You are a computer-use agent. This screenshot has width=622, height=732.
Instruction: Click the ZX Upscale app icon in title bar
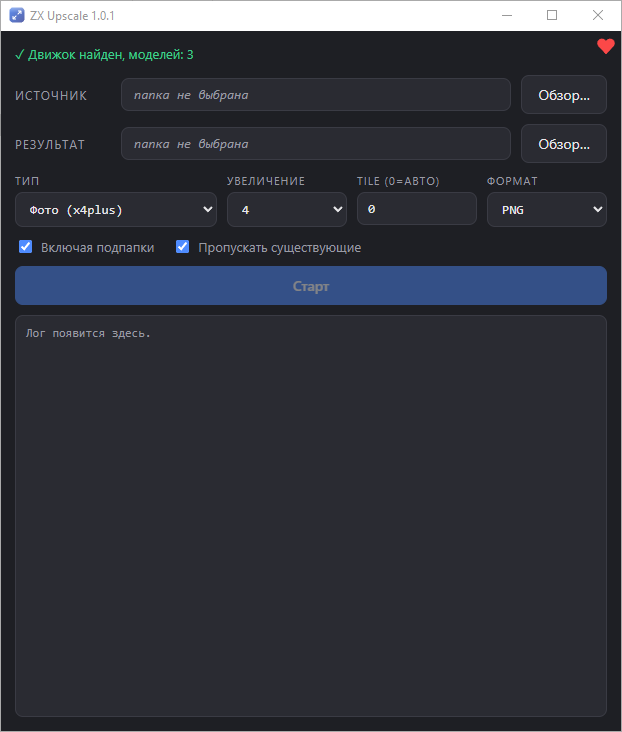pos(17,15)
